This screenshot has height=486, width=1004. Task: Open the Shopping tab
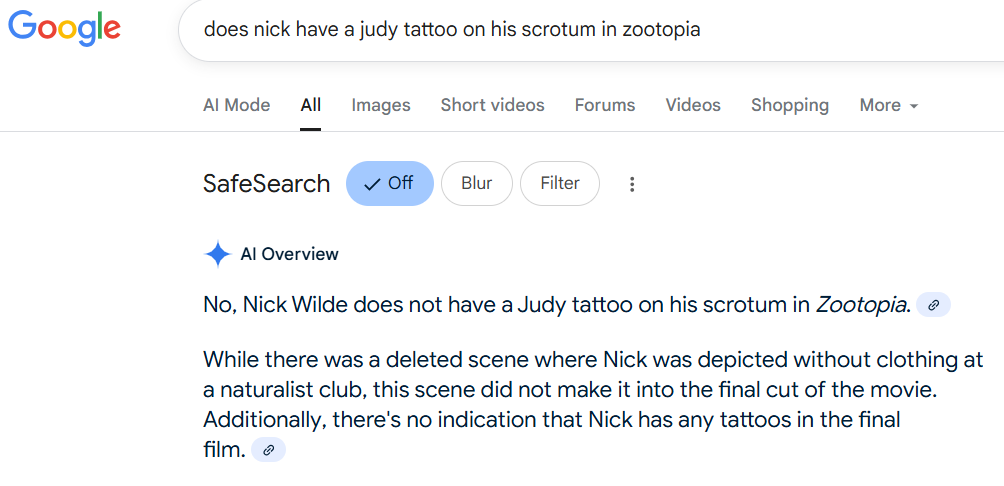[x=790, y=105]
